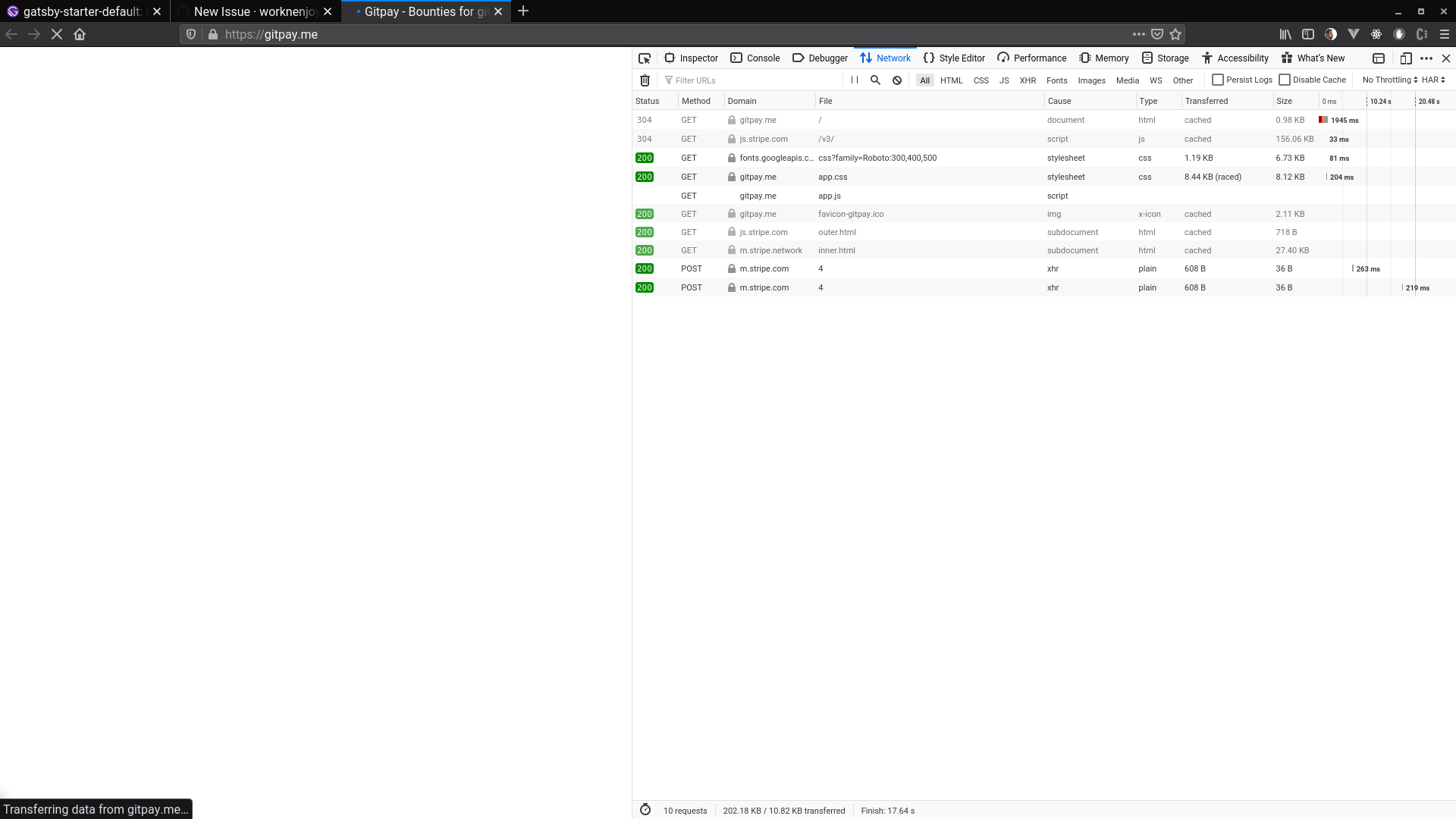This screenshot has height=819, width=1456.
Task: Pause network recording
Action: pos(855,80)
